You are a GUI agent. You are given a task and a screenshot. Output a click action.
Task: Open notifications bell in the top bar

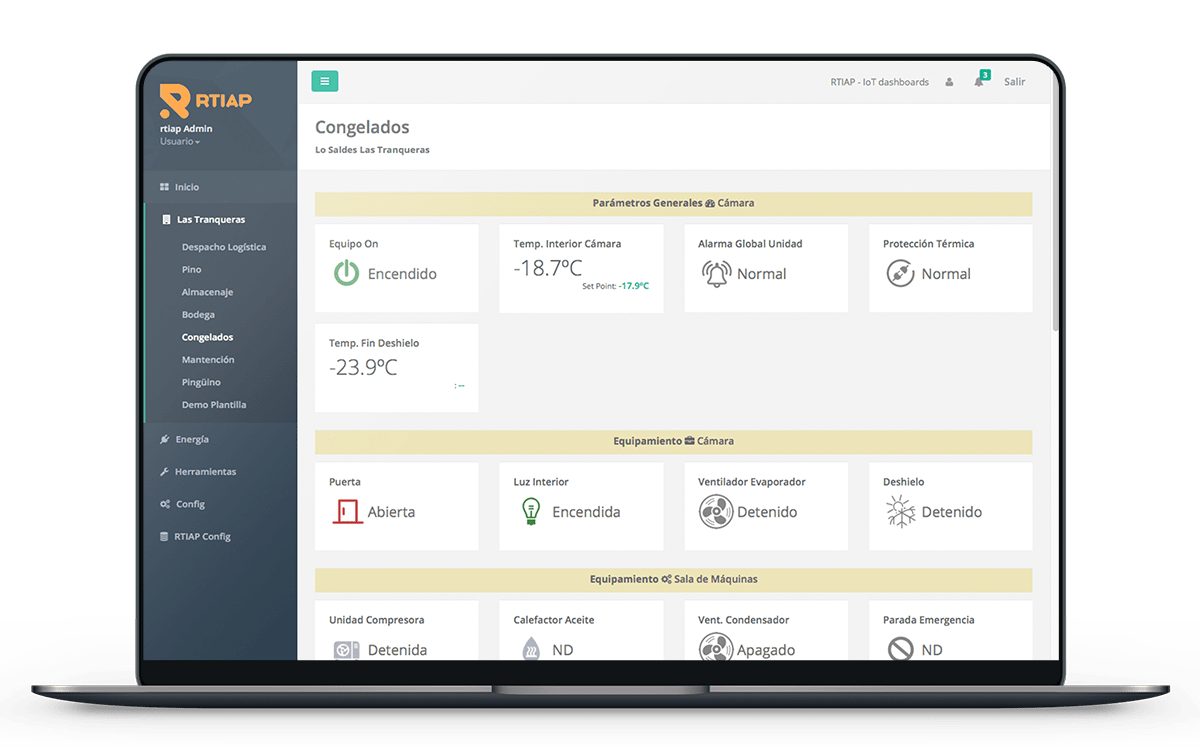979,82
